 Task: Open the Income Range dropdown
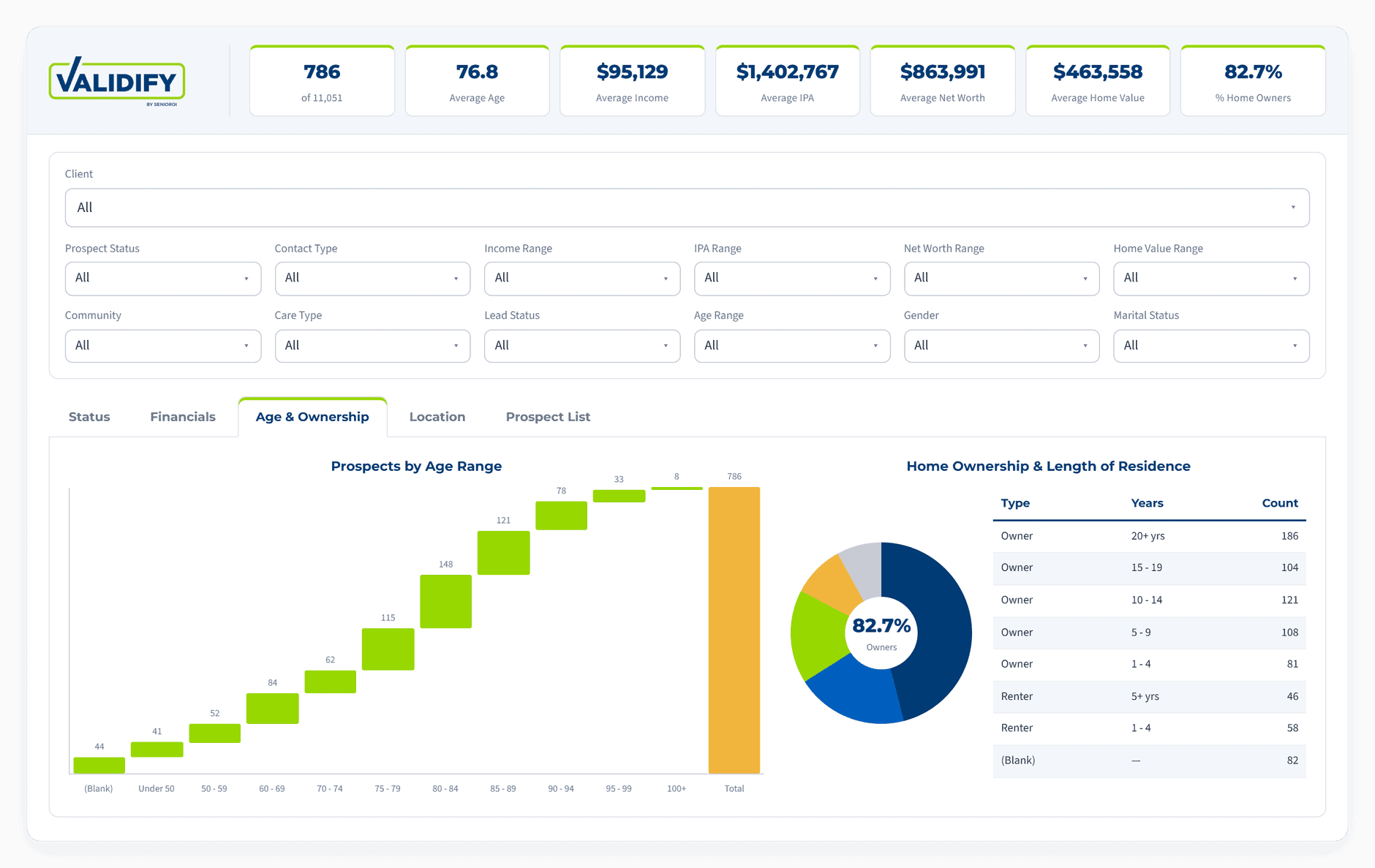point(582,279)
